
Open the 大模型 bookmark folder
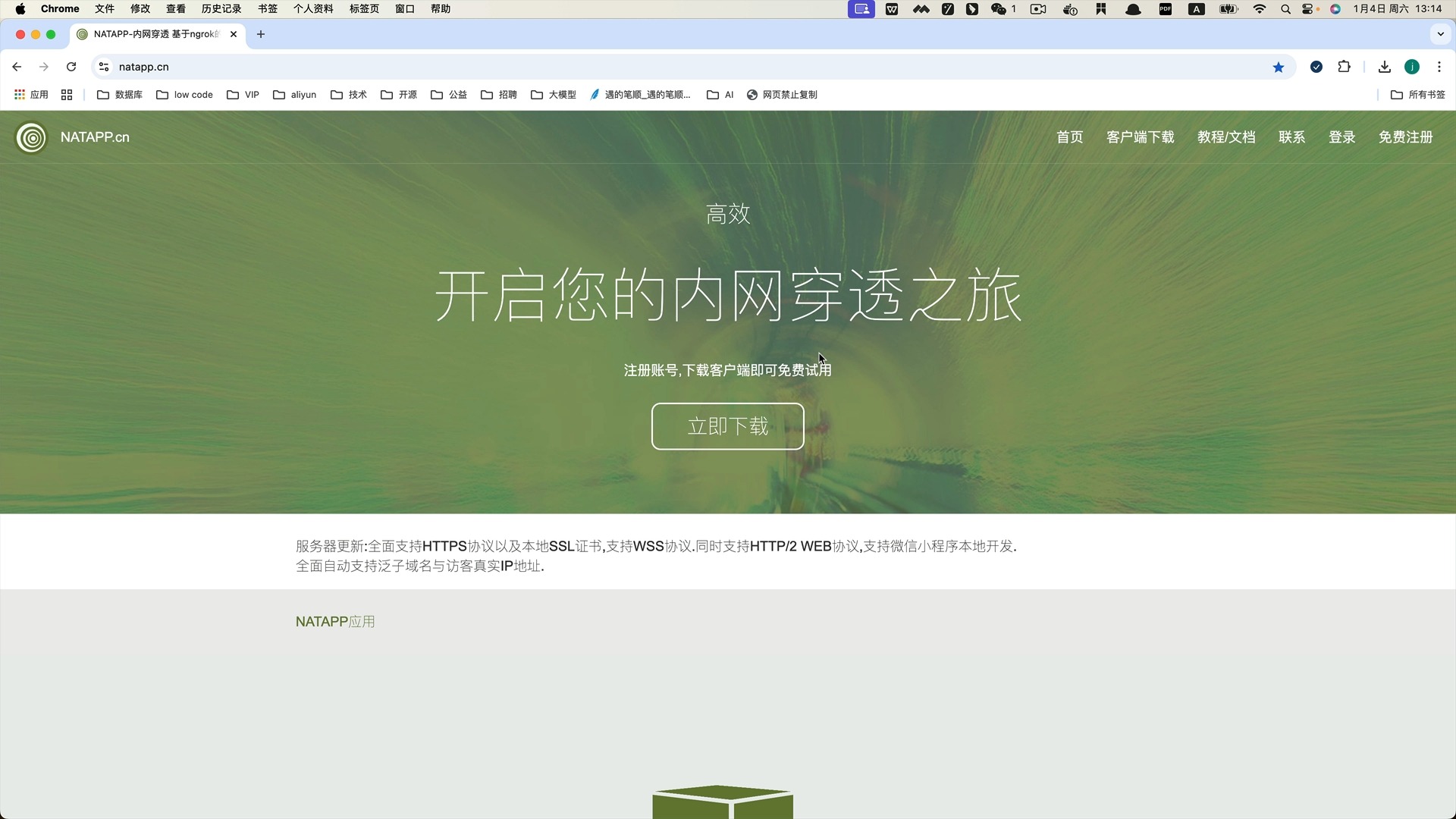554,95
